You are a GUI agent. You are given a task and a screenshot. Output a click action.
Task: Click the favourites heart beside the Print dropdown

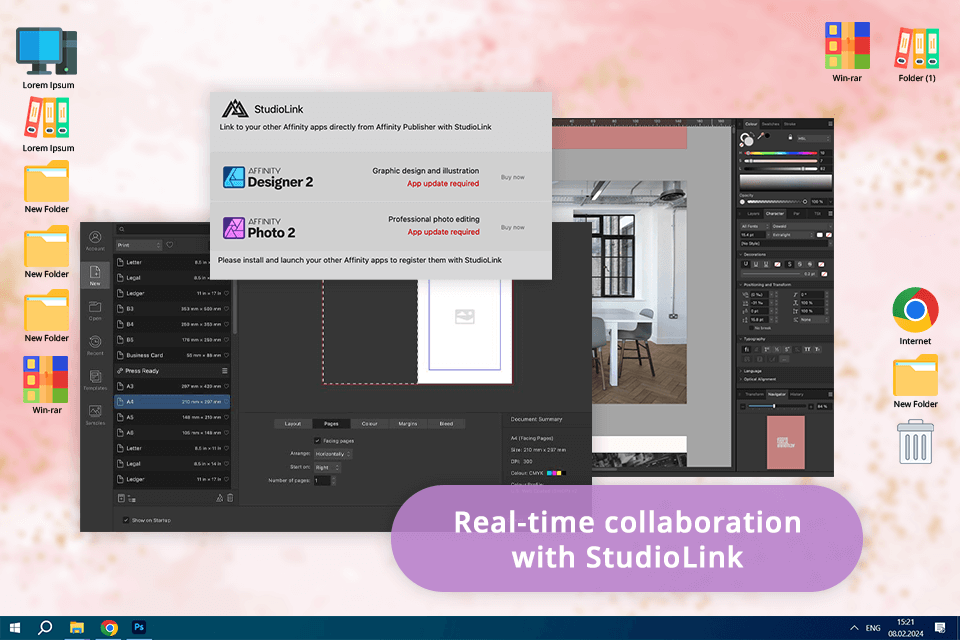pyautogui.click(x=170, y=245)
